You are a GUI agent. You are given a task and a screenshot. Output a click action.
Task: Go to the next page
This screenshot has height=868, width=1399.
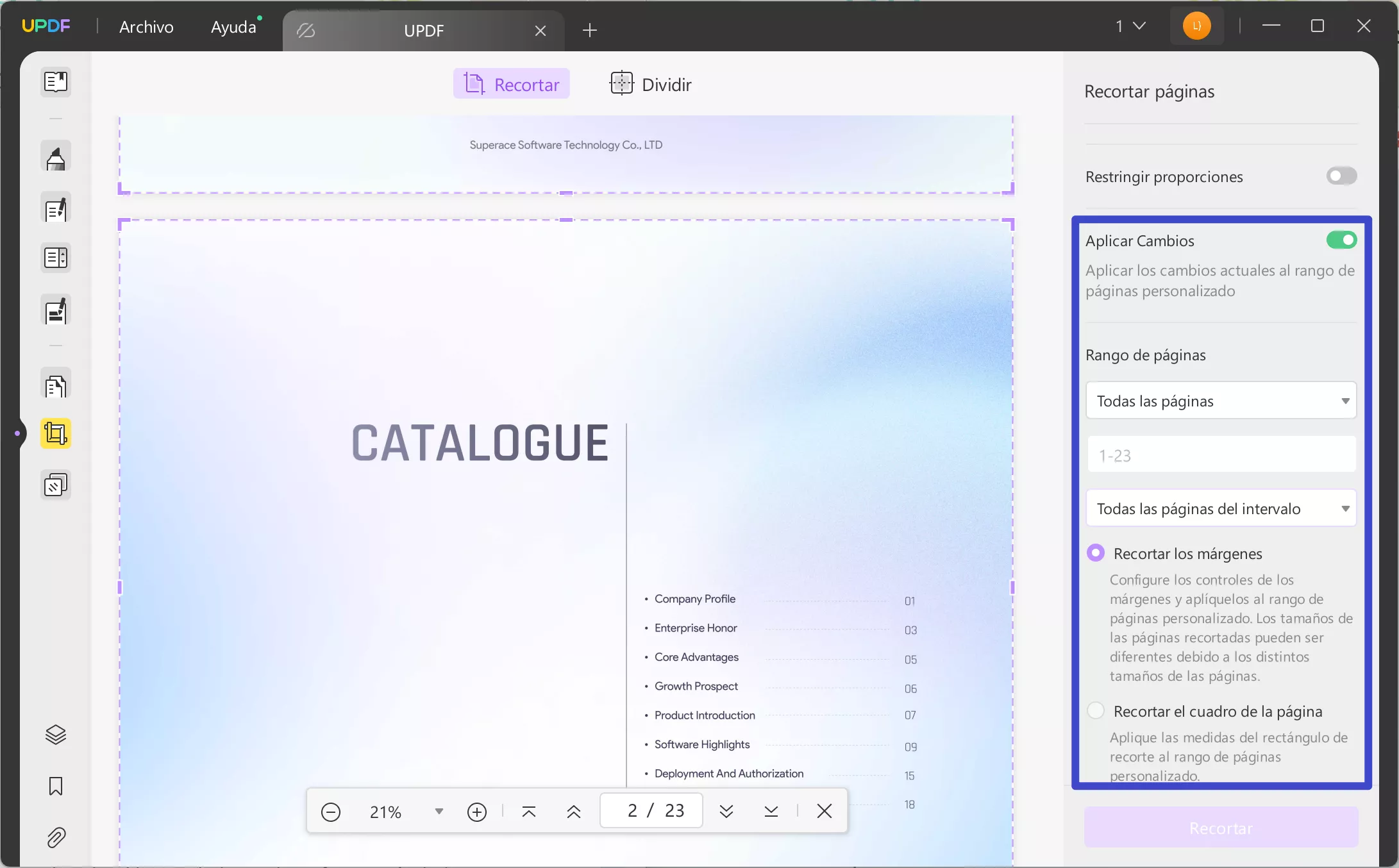(x=726, y=812)
